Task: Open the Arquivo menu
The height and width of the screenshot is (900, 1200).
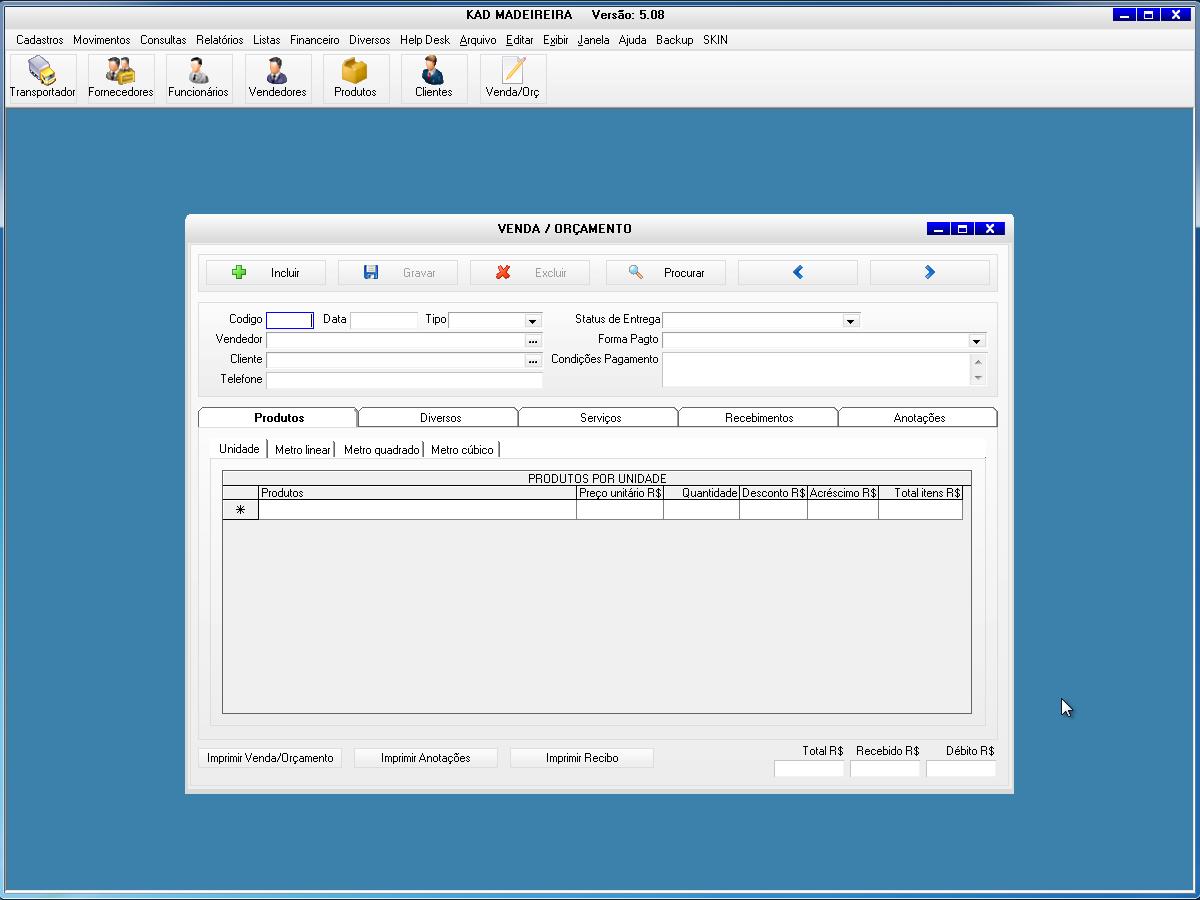Action: (478, 40)
